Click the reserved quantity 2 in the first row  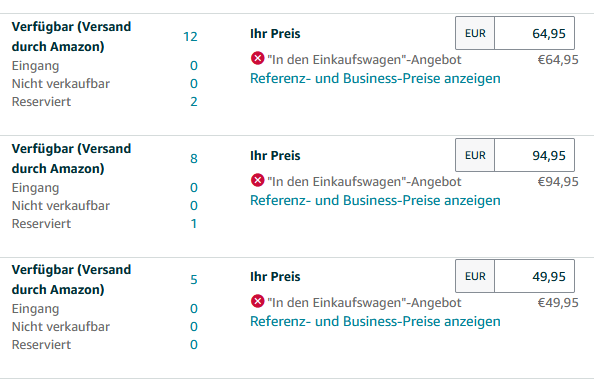(x=194, y=102)
